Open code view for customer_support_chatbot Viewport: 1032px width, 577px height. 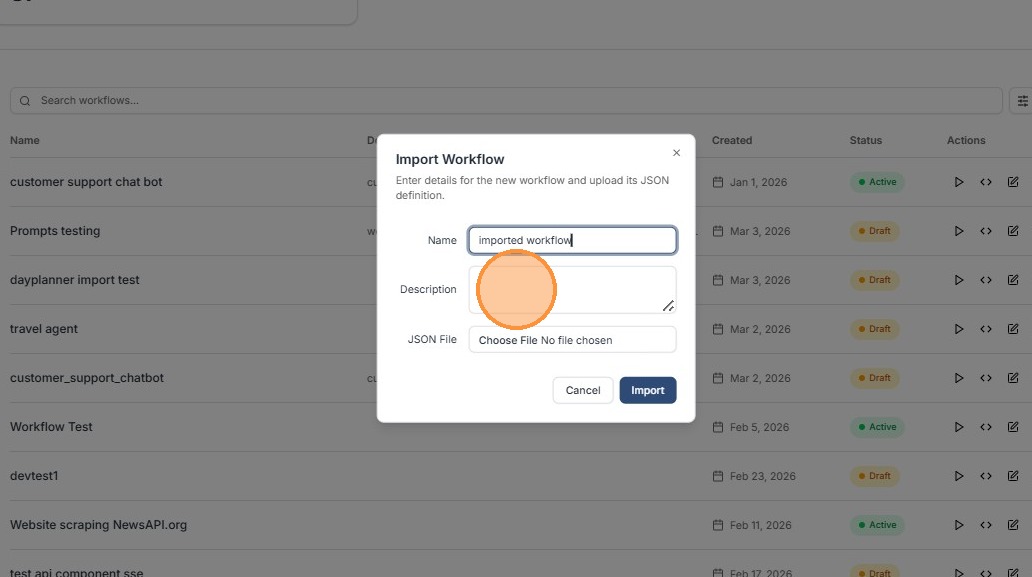pos(986,378)
